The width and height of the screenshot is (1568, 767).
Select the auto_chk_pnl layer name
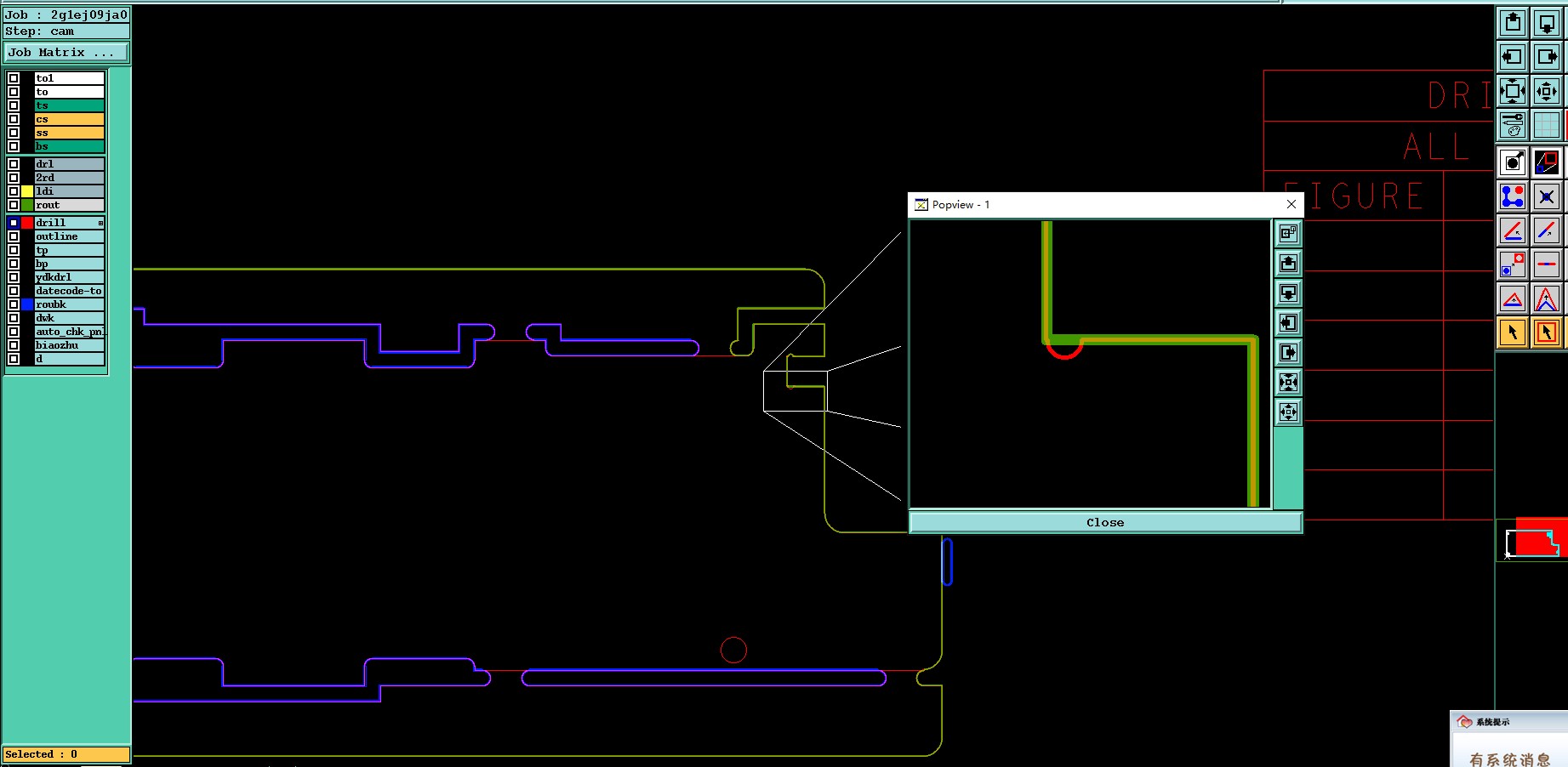pos(69,332)
